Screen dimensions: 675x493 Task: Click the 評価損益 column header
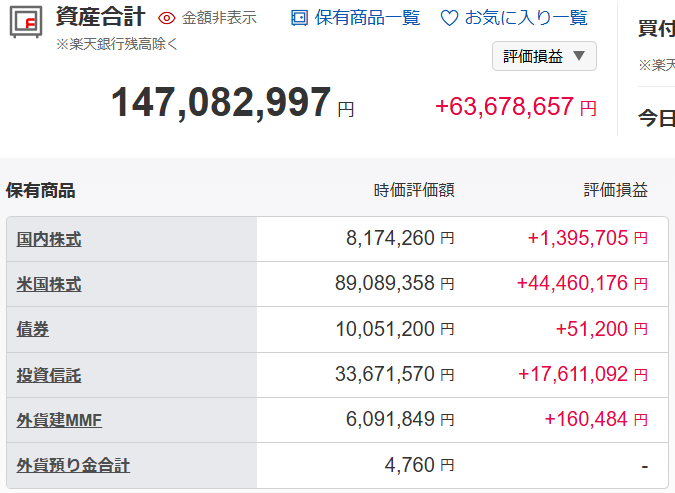615,190
